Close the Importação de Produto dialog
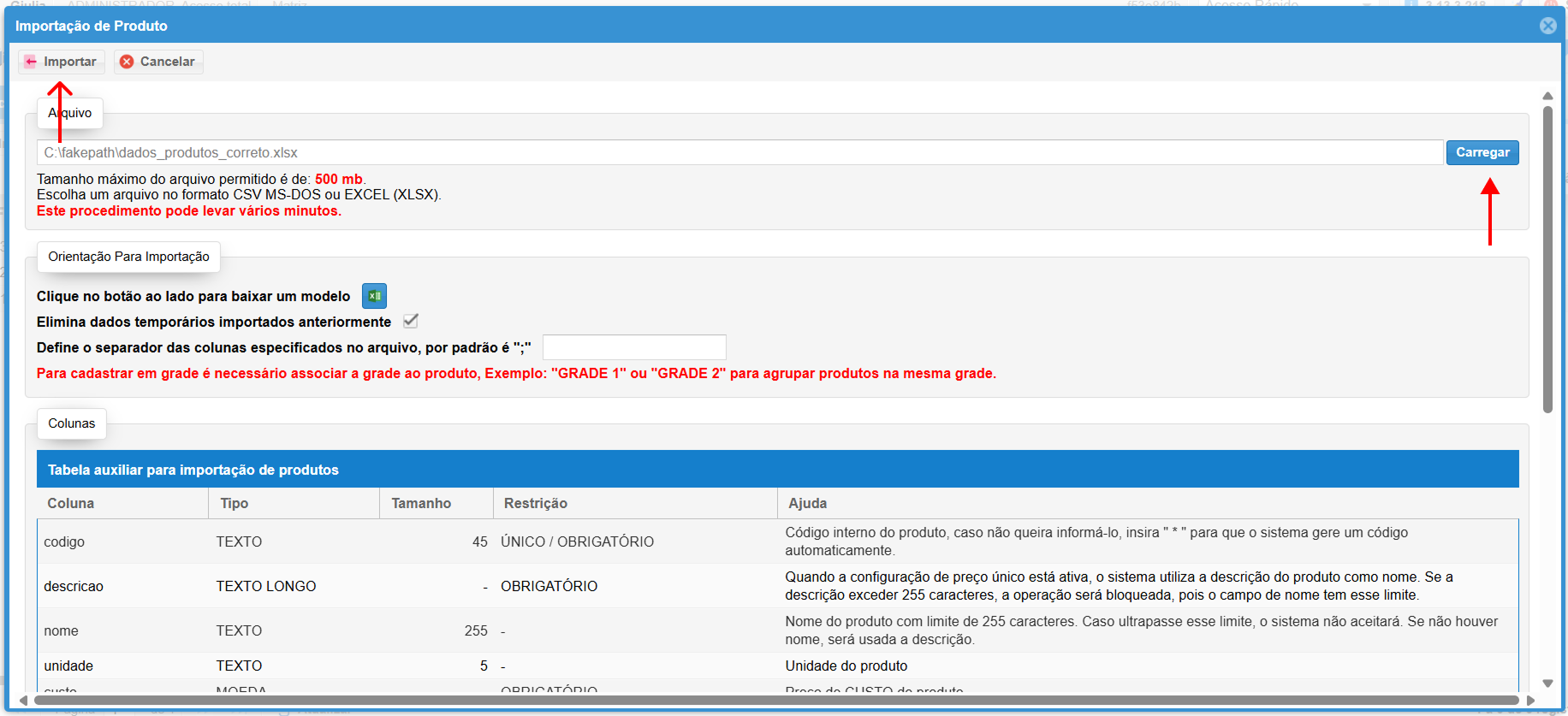Viewport: 1568px width, 716px height. click(1547, 26)
